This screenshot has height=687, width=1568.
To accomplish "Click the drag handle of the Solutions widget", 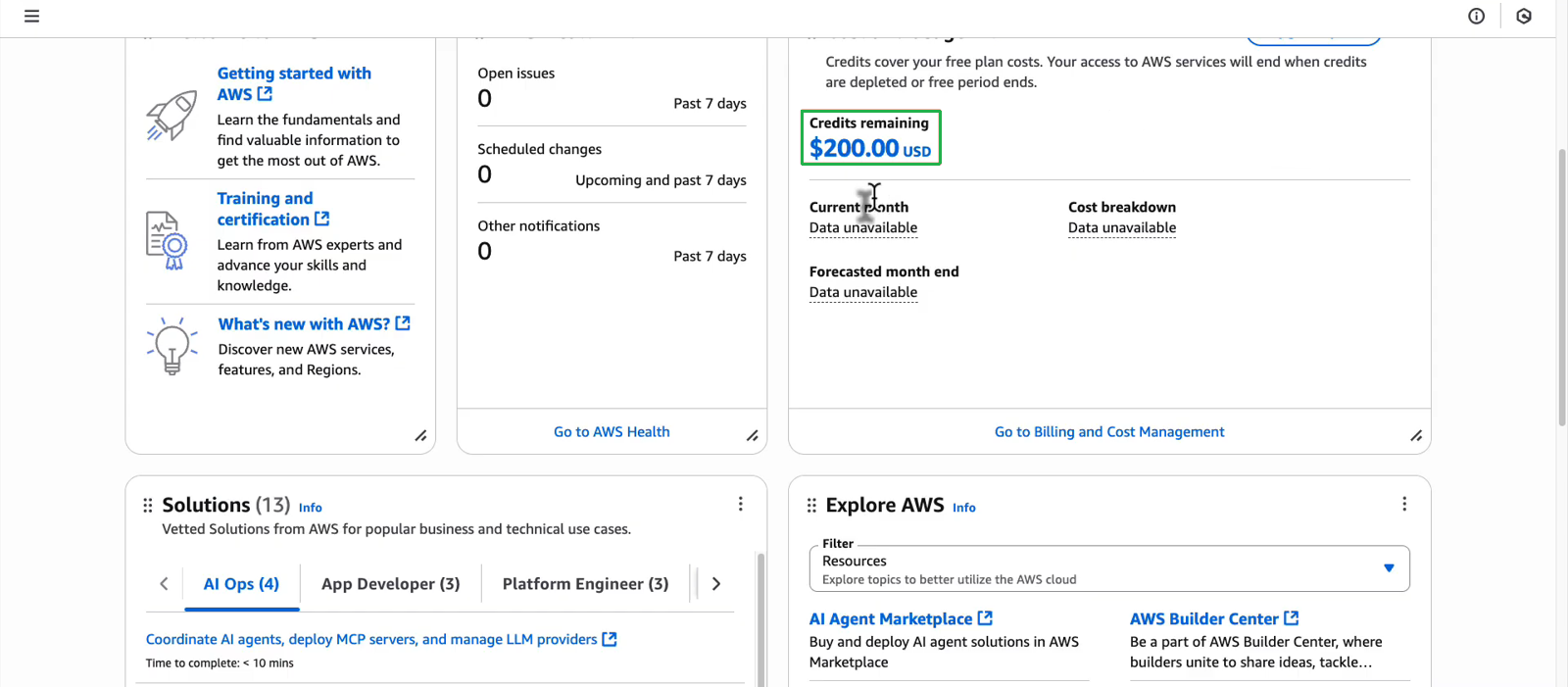I will click(148, 505).
